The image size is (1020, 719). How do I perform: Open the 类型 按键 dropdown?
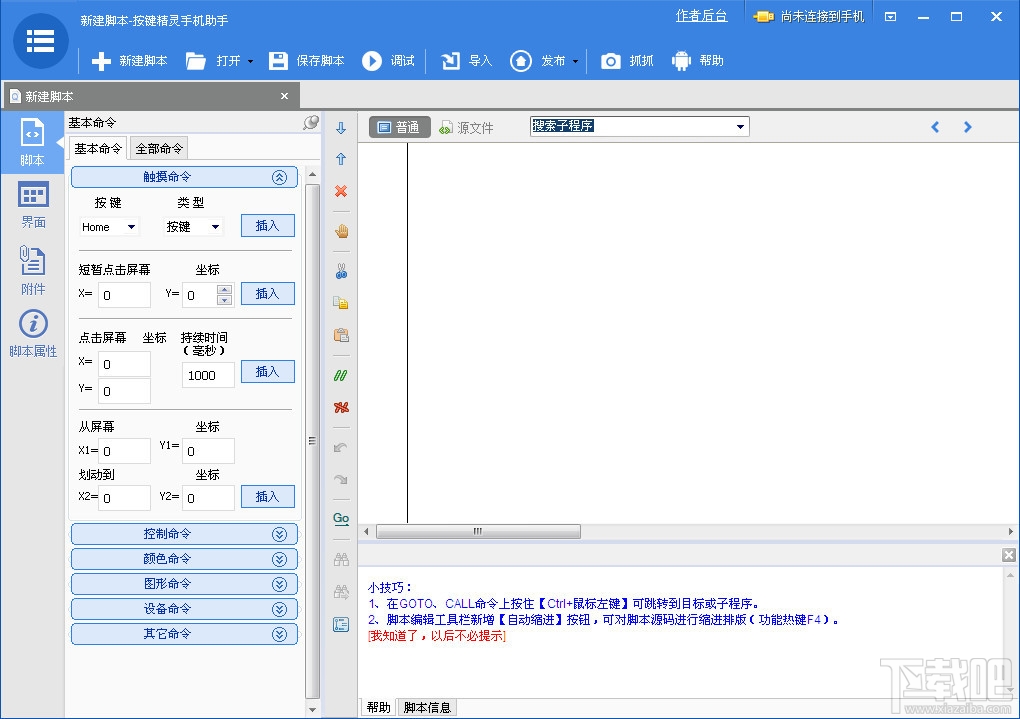[193, 227]
